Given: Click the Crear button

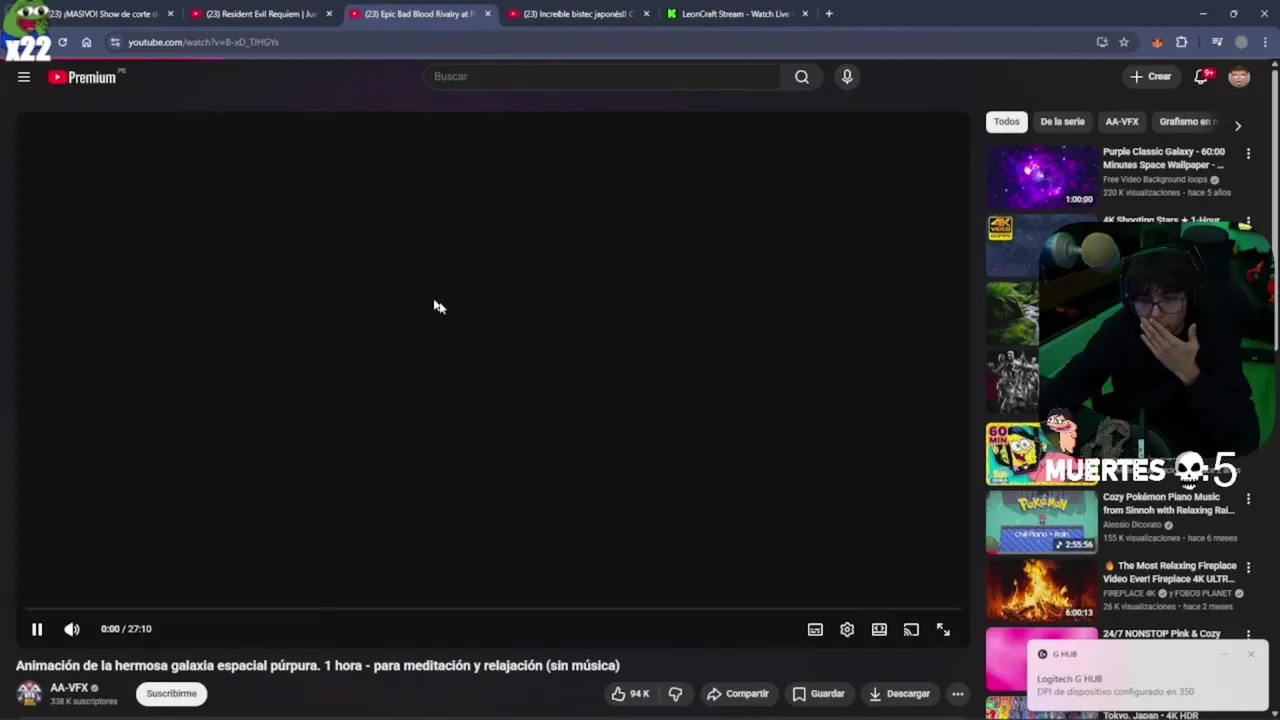Looking at the screenshot, I should [x=1151, y=77].
